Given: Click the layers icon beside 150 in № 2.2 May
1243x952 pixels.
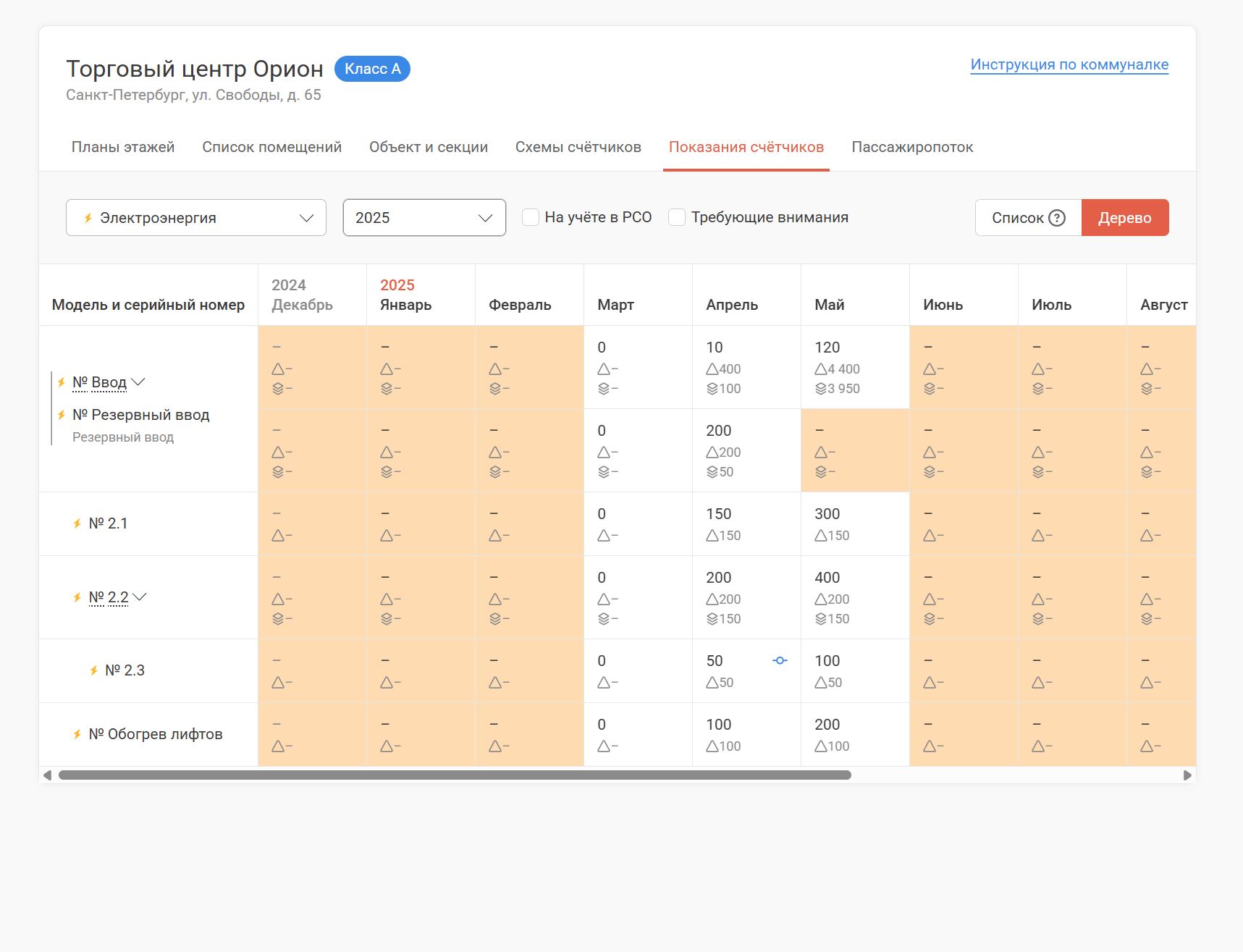Looking at the screenshot, I should [x=821, y=619].
